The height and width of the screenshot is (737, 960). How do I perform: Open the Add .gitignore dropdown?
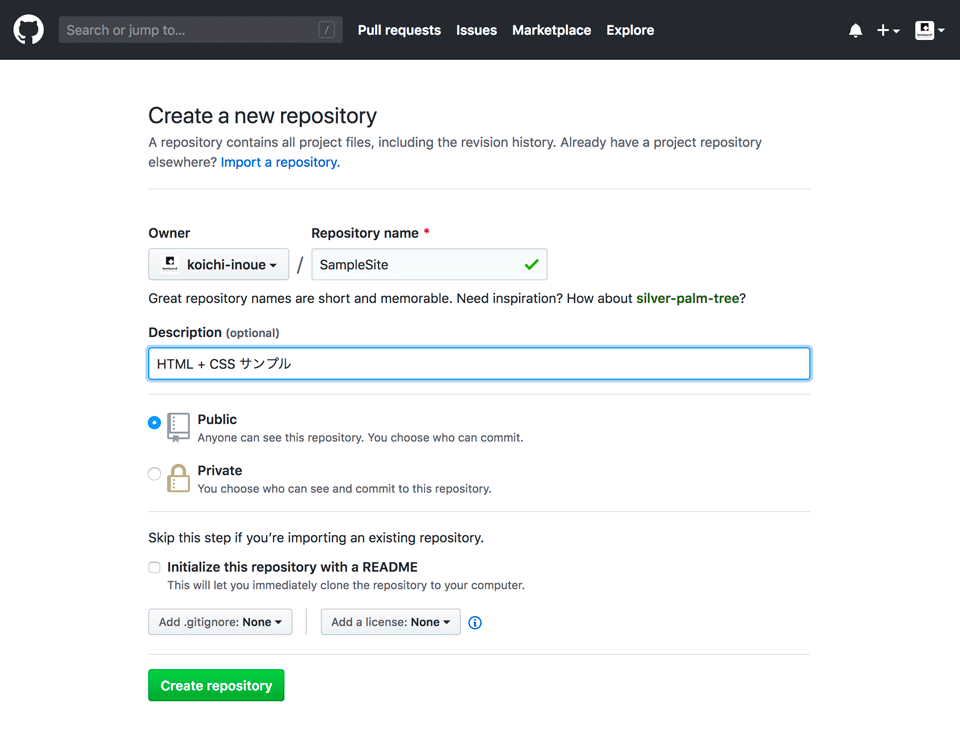coord(220,622)
